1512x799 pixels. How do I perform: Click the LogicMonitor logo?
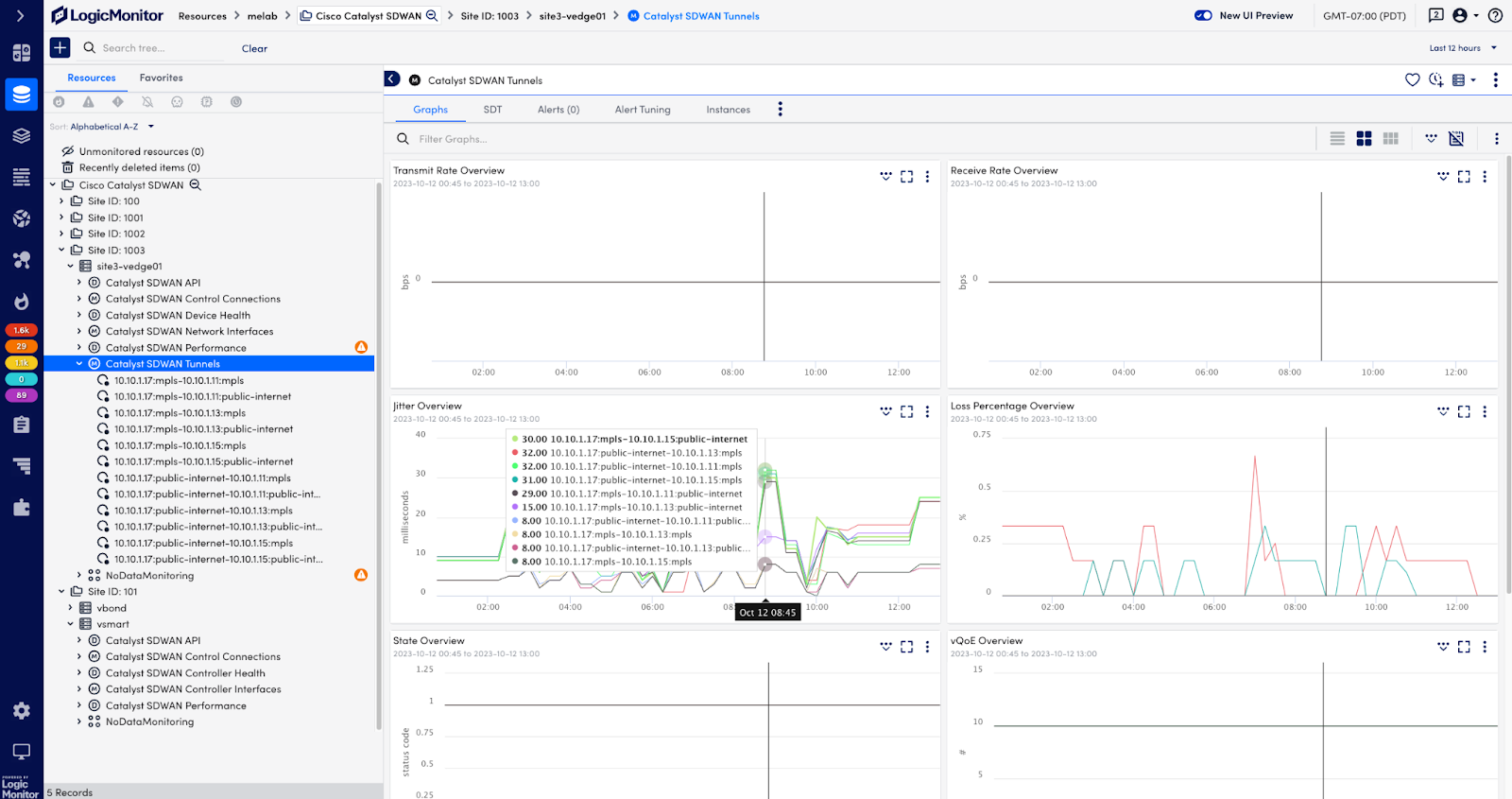coord(107,15)
